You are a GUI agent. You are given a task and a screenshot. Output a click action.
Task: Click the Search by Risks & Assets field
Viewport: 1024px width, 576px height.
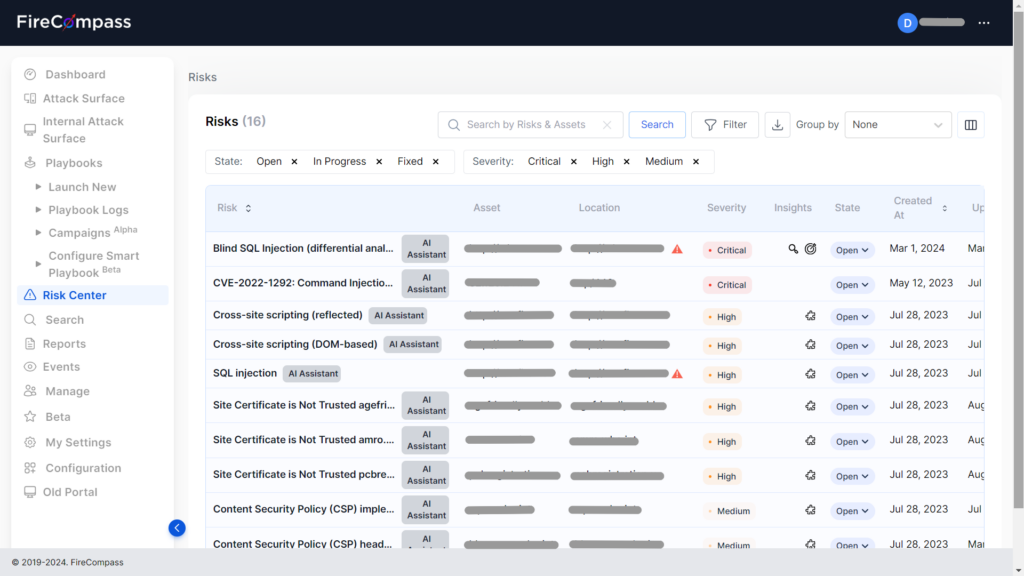[530, 124]
